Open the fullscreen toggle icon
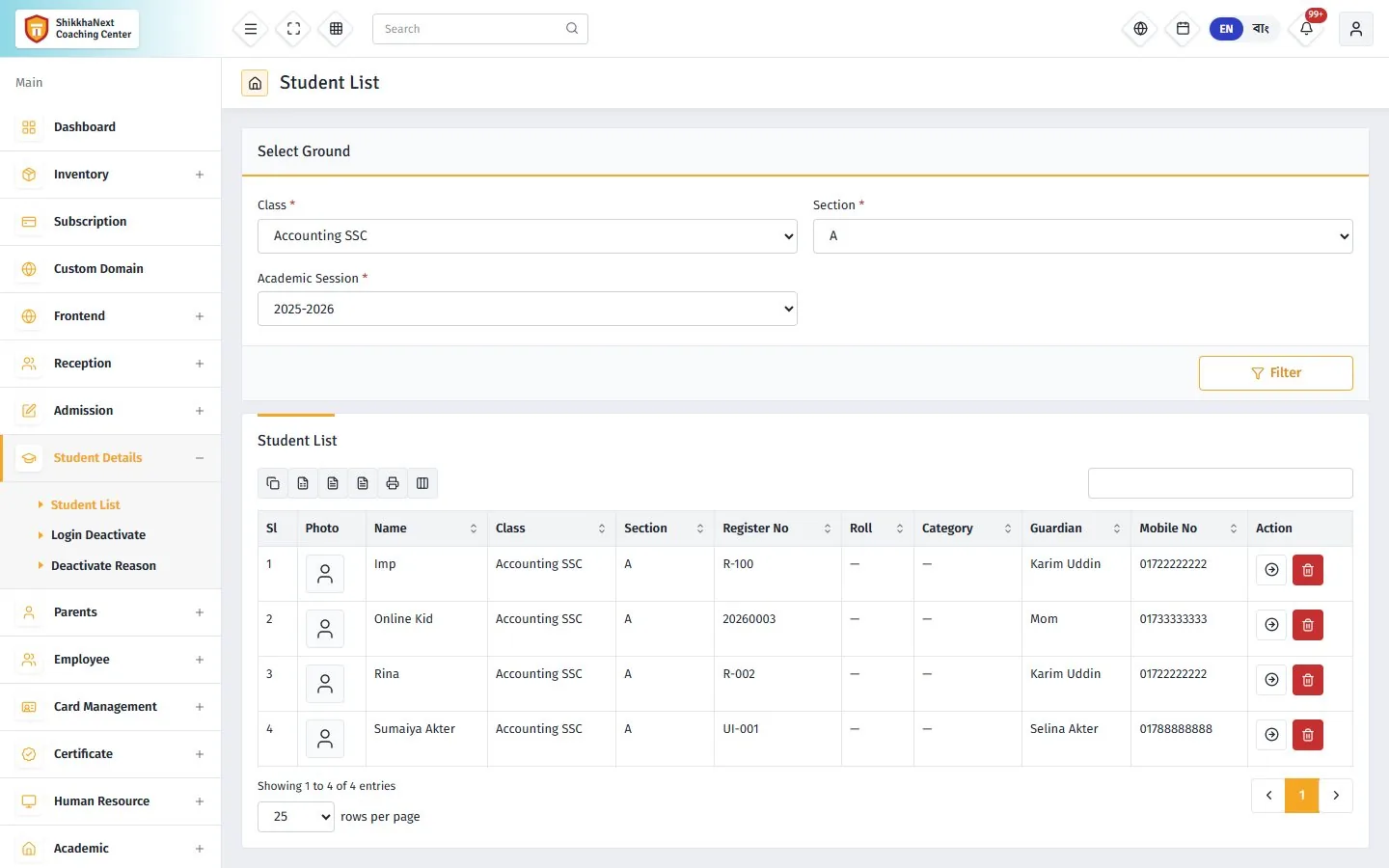The height and width of the screenshot is (868, 1389). tap(293, 29)
